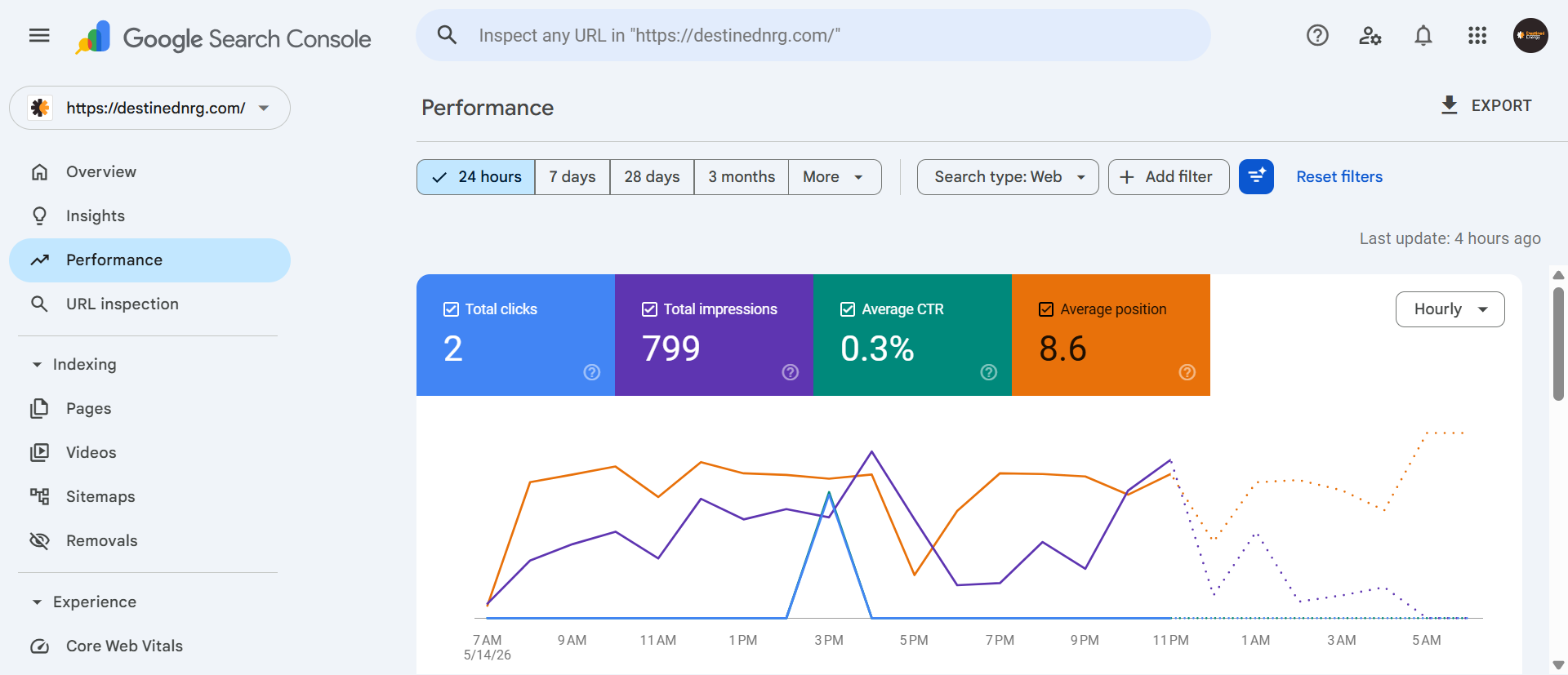Click the Inspect any URL search field
The image size is (1568, 675).
[813, 35]
